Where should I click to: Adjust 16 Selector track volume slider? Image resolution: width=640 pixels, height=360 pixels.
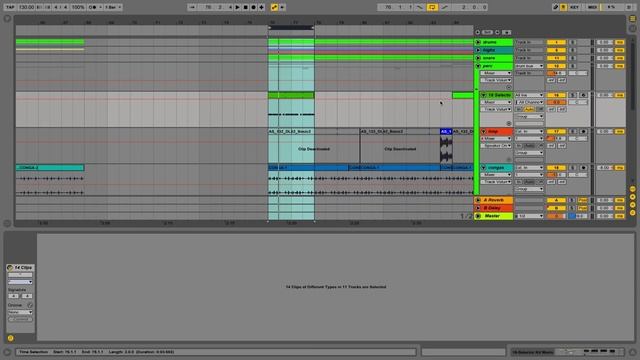coord(556,102)
